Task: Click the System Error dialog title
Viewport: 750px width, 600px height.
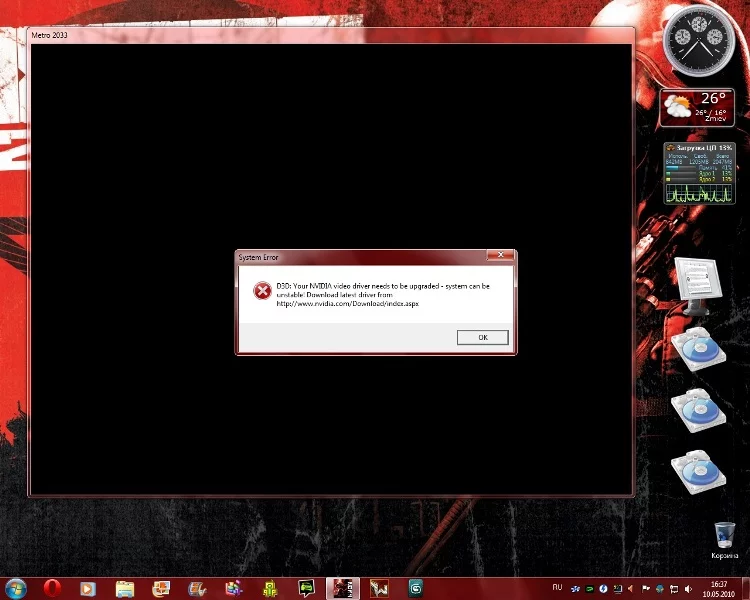Action: (258, 257)
